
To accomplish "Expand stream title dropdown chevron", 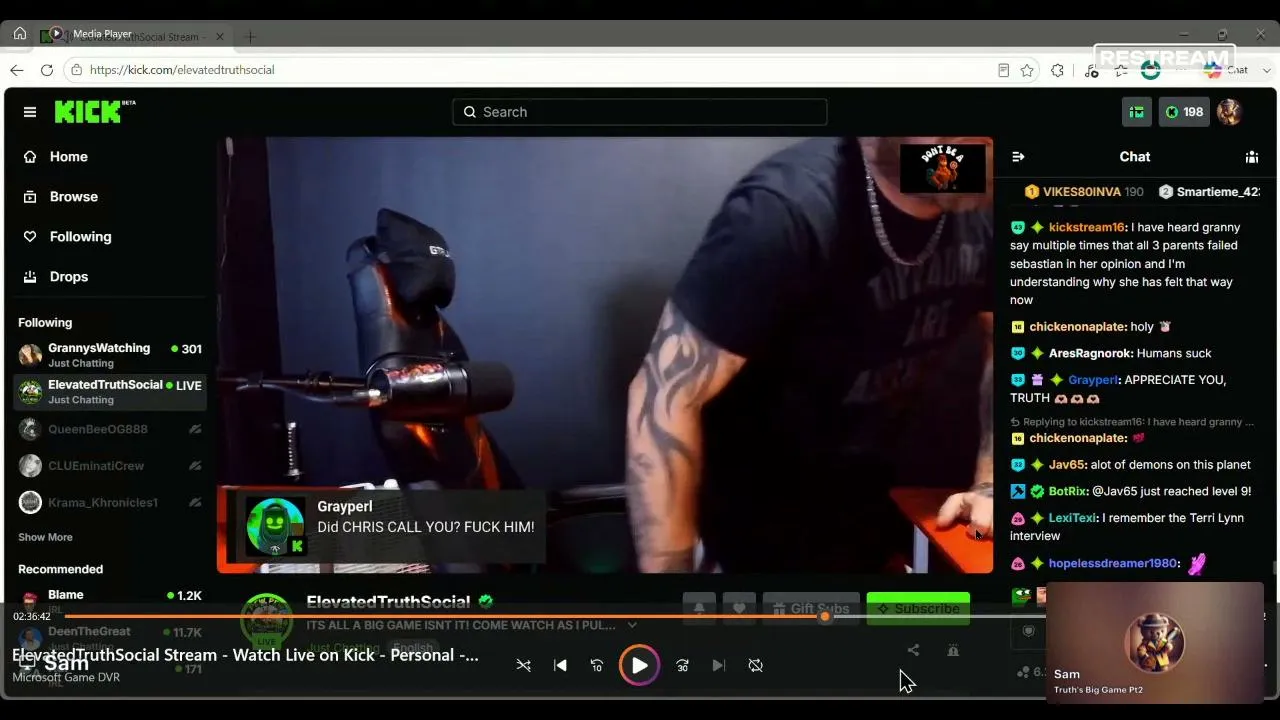I will point(632,625).
